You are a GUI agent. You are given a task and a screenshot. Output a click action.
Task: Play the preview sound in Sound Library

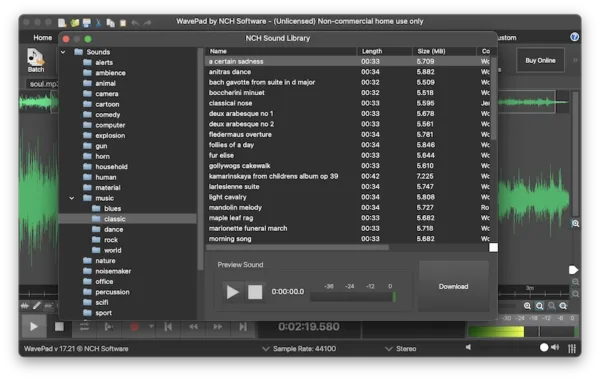(x=232, y=292)
